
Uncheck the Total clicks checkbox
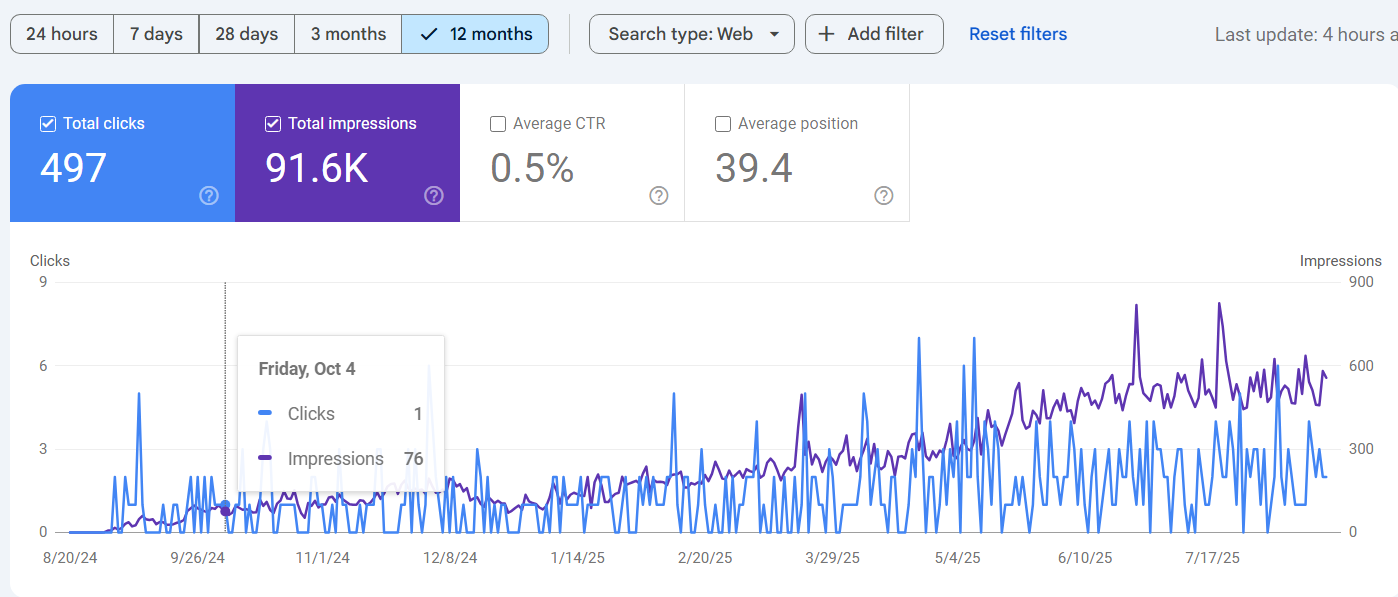[x=48, y=124]
